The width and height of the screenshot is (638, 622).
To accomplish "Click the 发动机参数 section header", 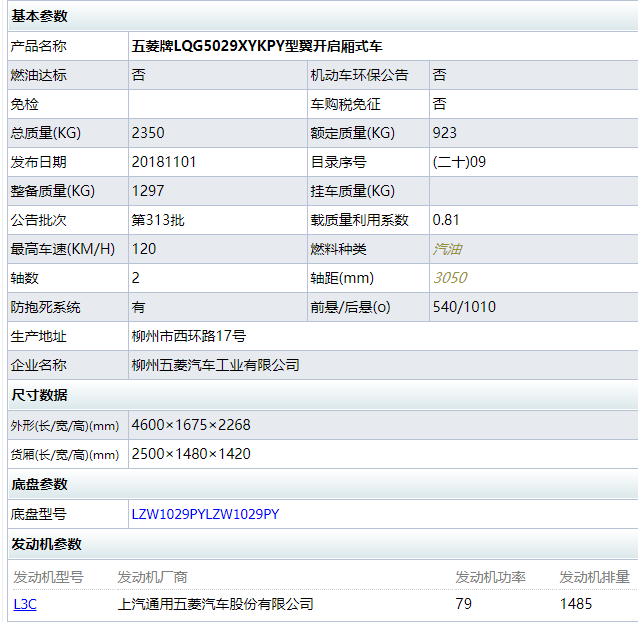I will coord(46,544).
